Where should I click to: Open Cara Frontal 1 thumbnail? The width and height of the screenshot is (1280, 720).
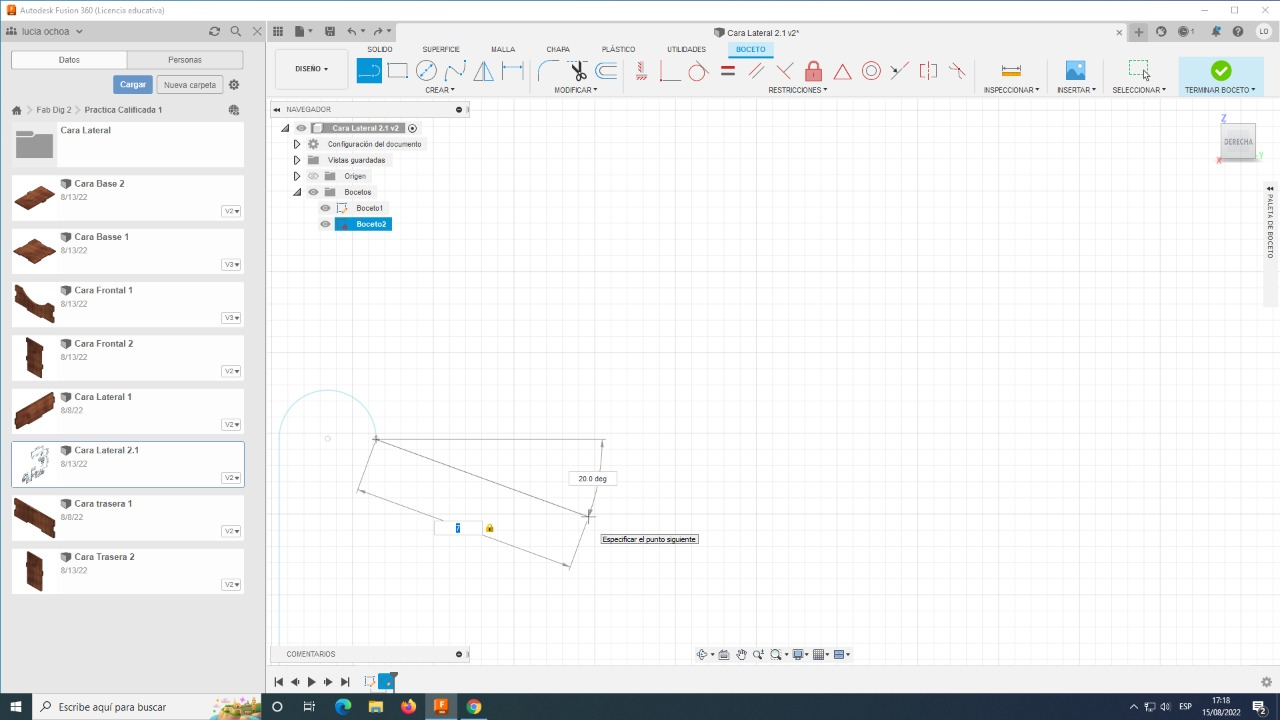[35, 303]
